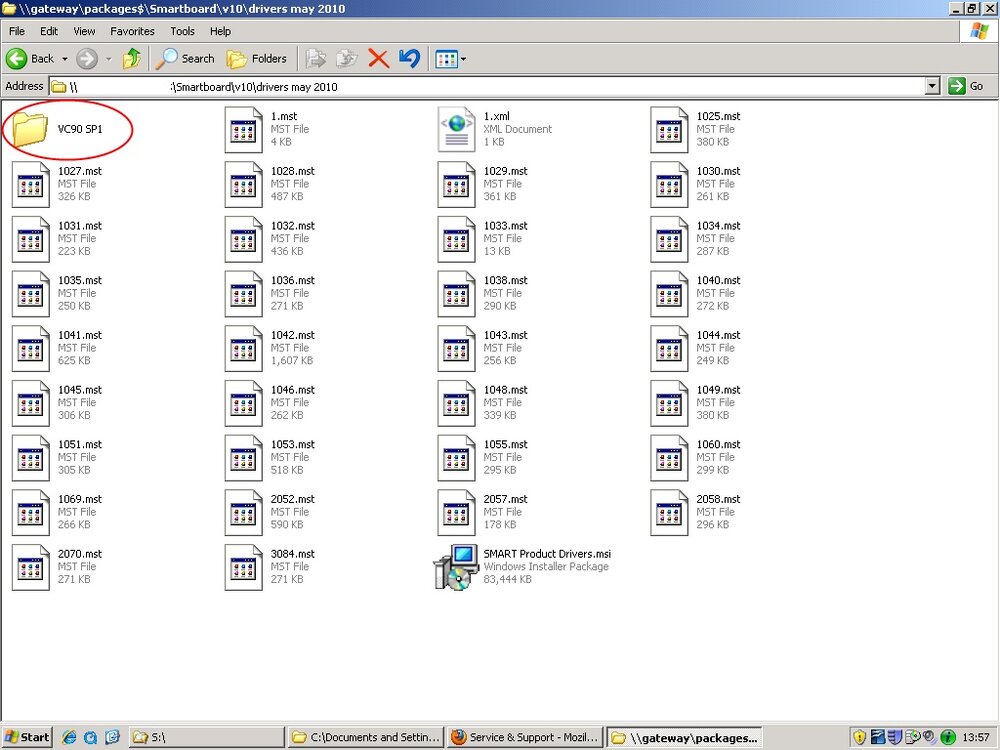Click the Move To toolbar icon
The height and width of the screenshot is (750, 1000).
coord(315,59)
